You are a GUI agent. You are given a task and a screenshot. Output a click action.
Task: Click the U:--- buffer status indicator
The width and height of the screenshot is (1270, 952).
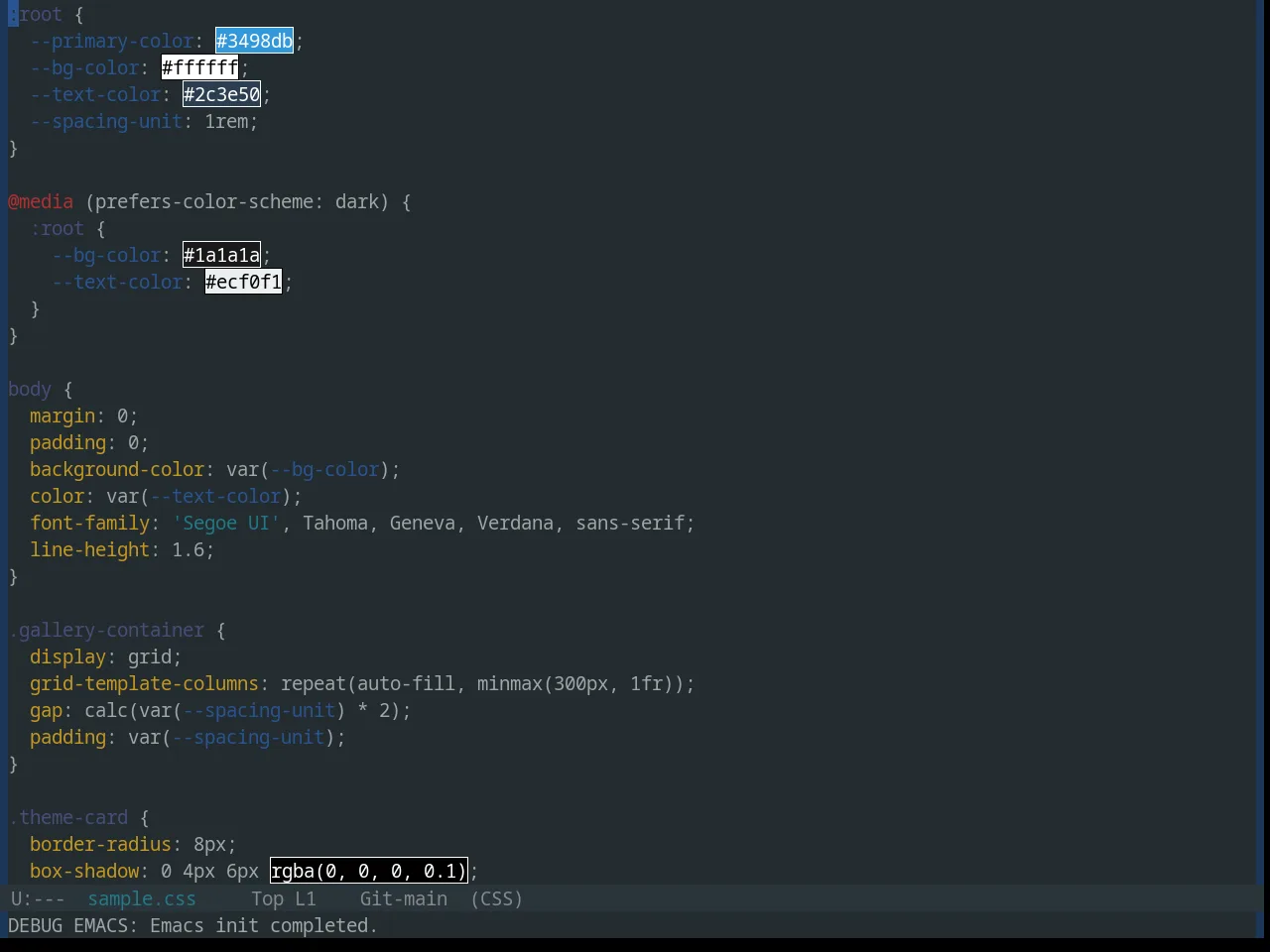[x=38, y=898]
